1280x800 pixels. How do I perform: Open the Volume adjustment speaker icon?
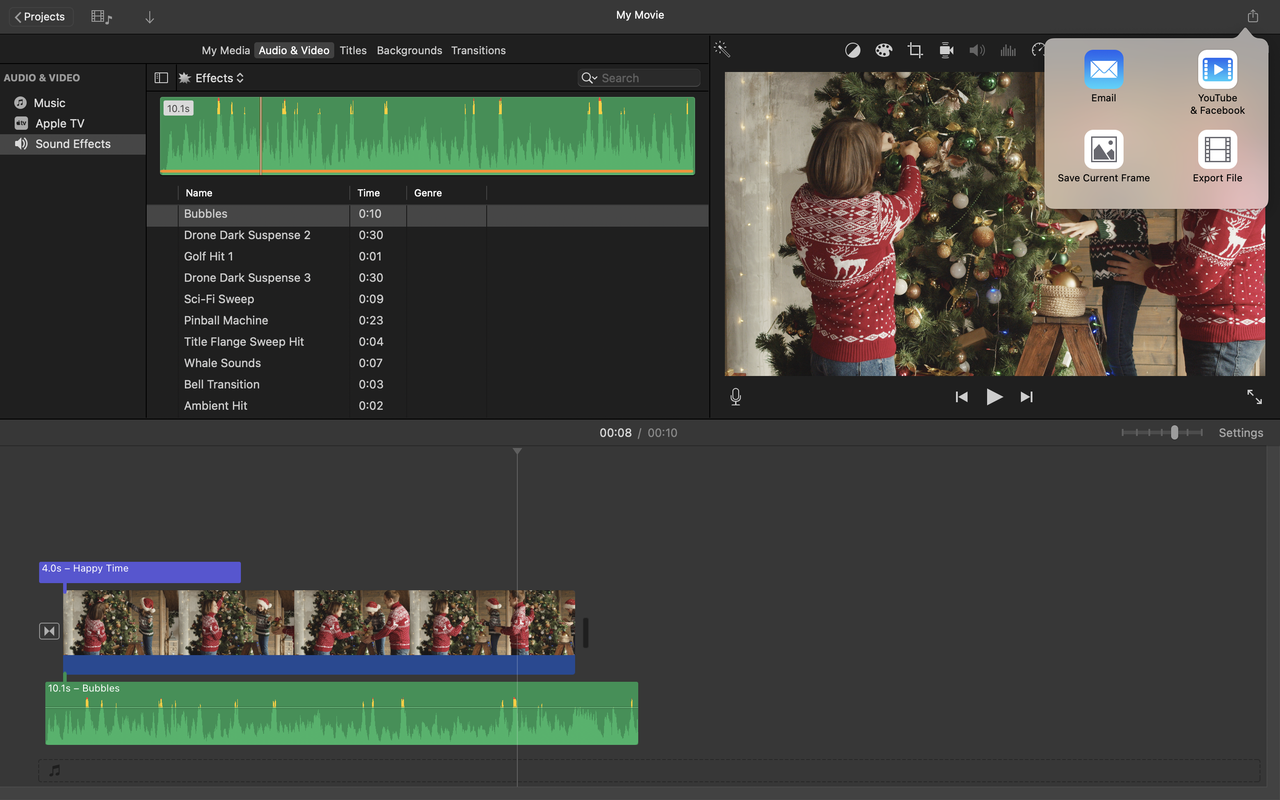click(976, 49)
